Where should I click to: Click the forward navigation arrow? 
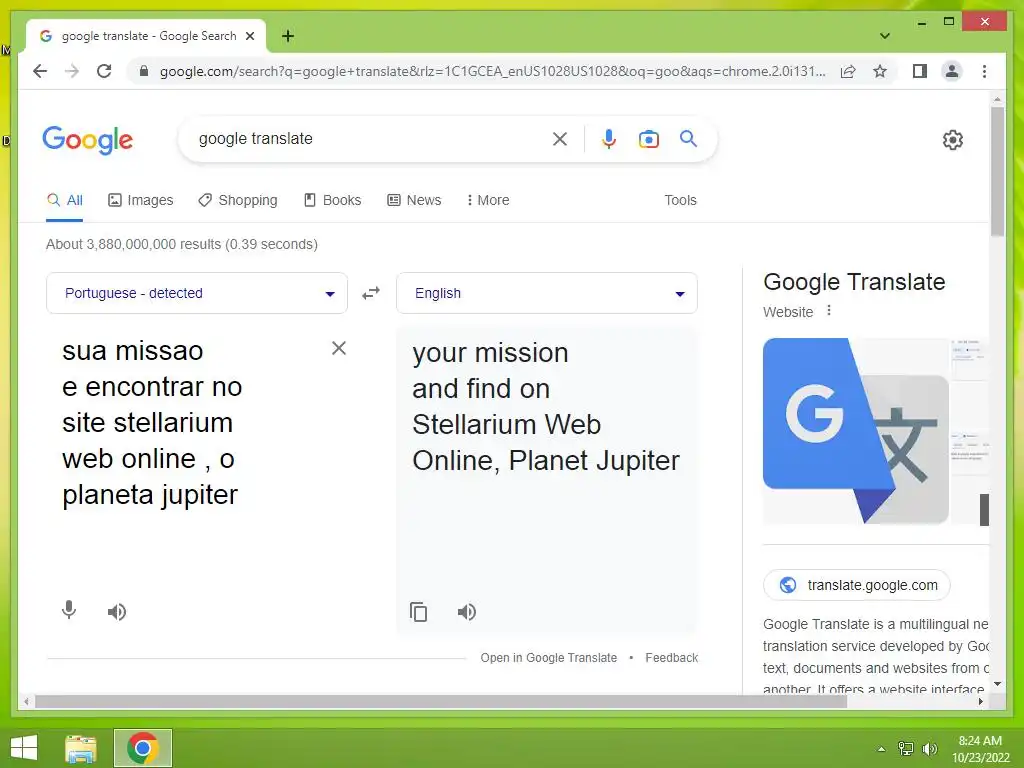point(72,71)
